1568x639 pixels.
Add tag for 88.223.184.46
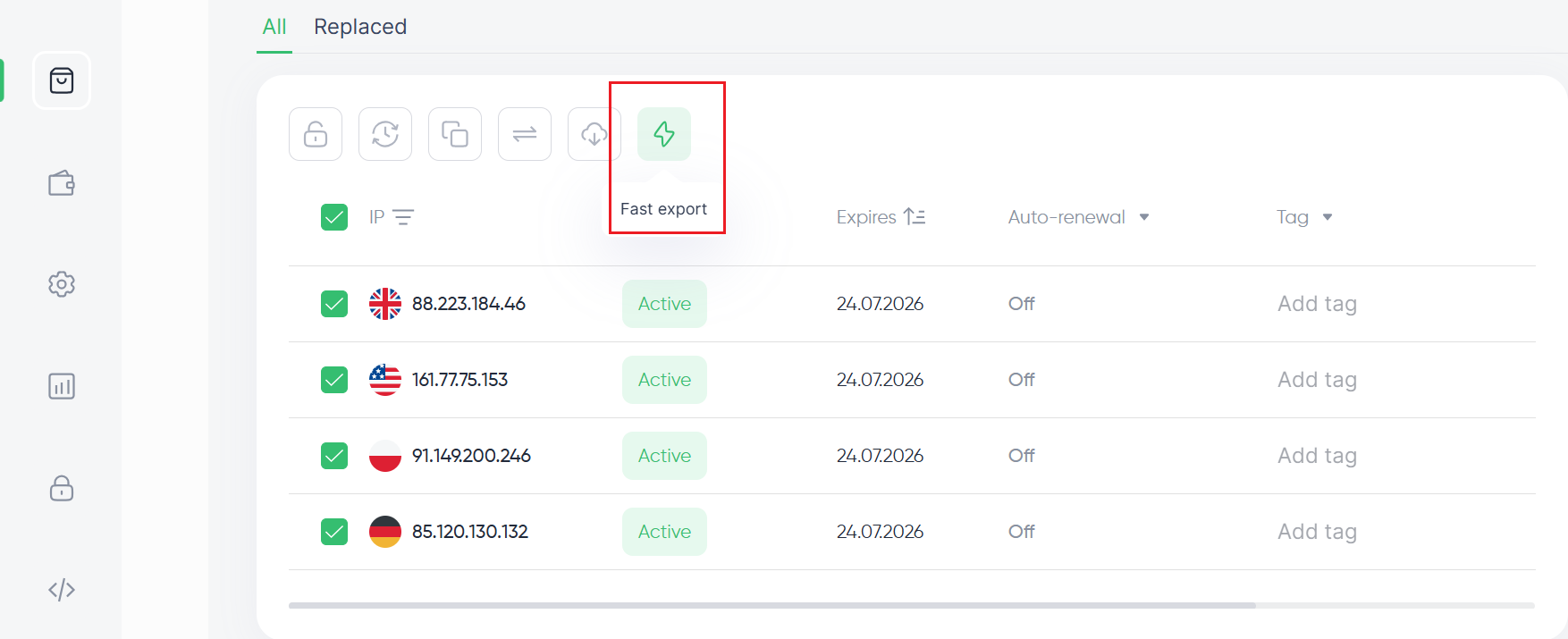pos(1317,304)
